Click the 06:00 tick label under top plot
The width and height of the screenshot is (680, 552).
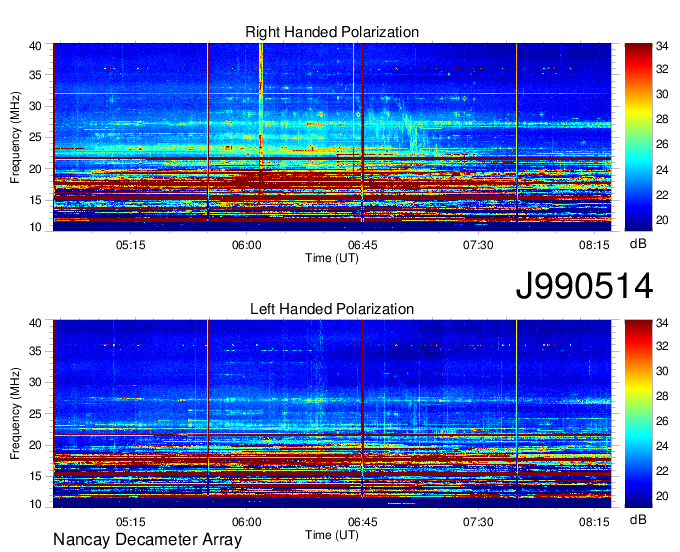point(246,245)
